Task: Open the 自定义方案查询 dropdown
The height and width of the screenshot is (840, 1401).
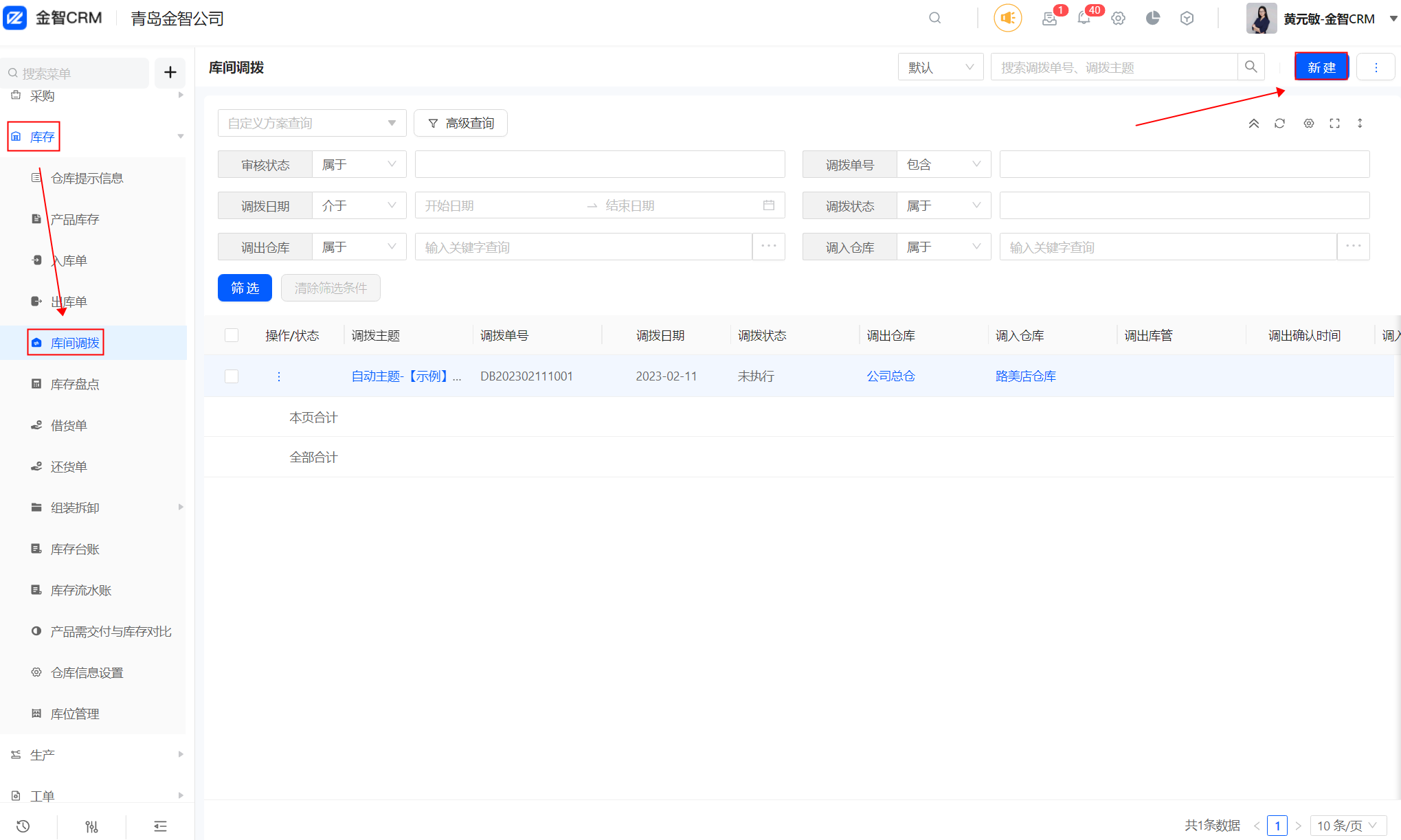Action: [x=312, y=123]
